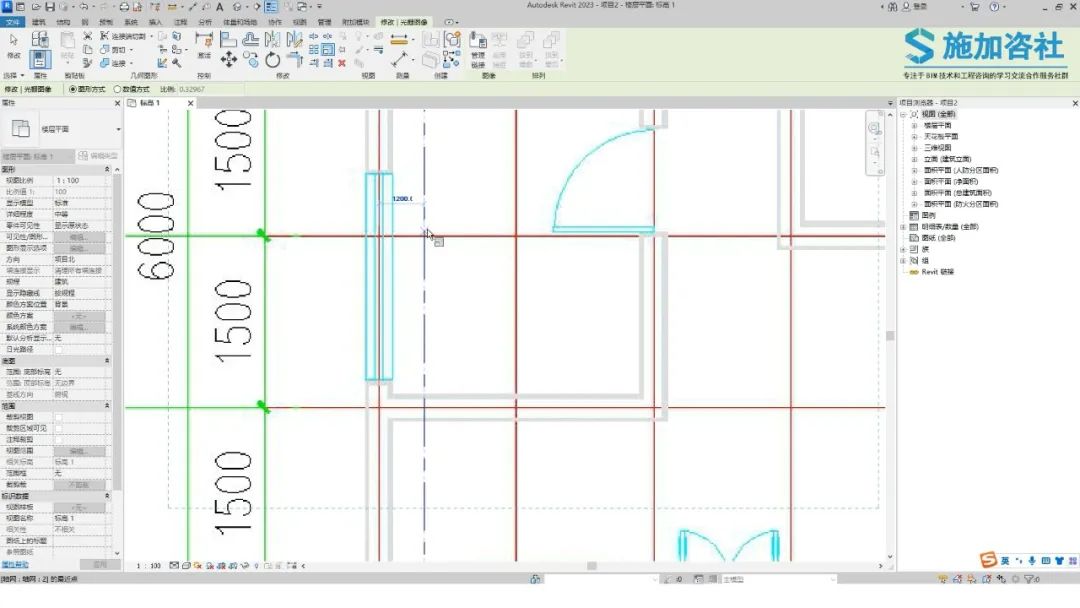The width and height of the screenshot is (1080, 608).
Task: Expand the 三维视图 tree node
Action: pyautogui.click(x=914, y=148)
